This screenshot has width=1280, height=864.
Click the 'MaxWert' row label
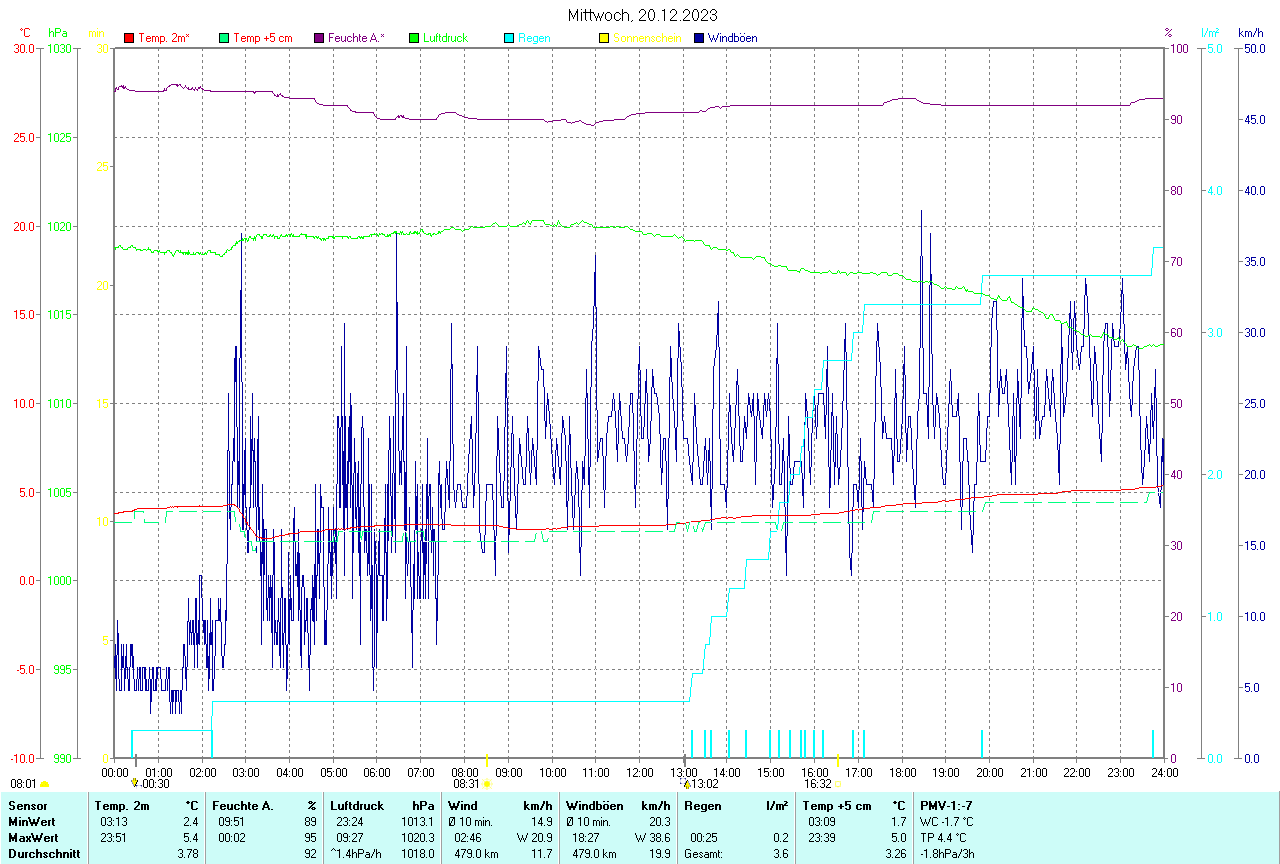click(32, 837)
